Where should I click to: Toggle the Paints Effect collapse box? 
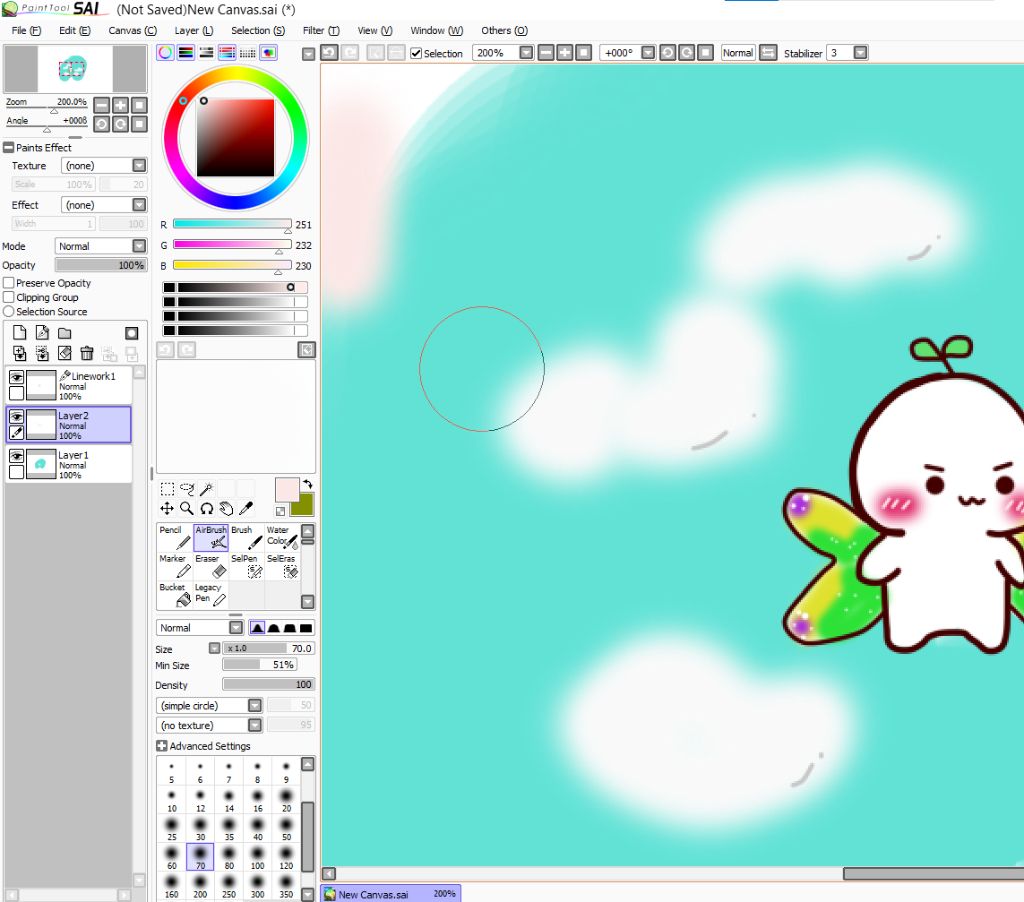coord(8,148)
